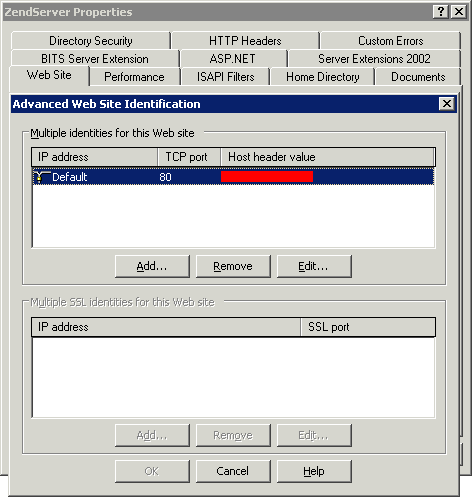Select the TCP port column header
The image size is (473, 499).
[x=189, y=157]
